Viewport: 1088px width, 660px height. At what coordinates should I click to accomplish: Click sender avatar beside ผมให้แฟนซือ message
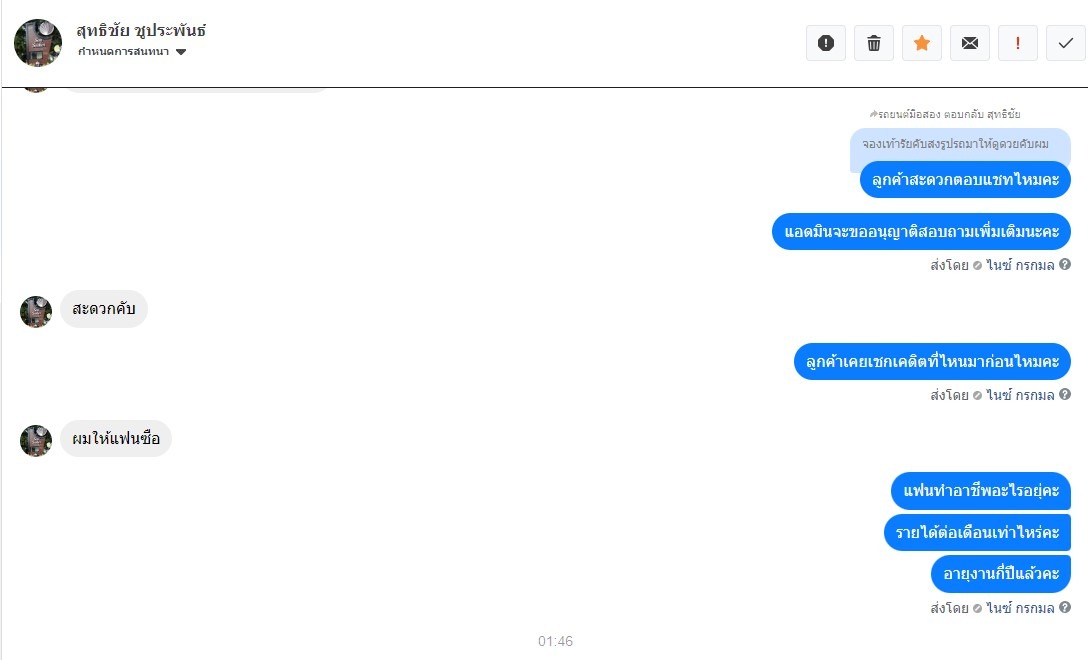pos(36,441)
